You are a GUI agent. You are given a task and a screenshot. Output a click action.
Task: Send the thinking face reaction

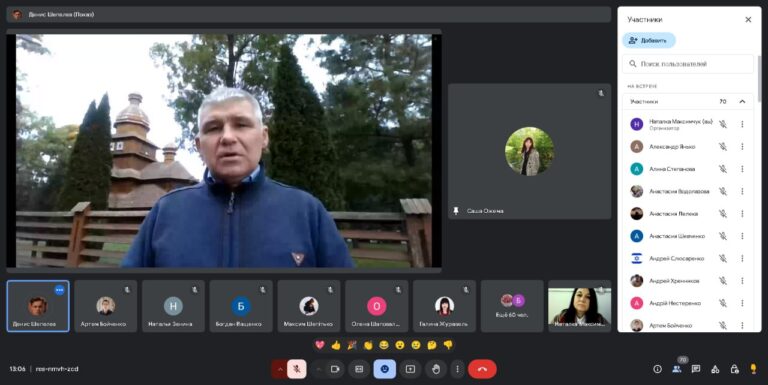click(x=432, y=345)
